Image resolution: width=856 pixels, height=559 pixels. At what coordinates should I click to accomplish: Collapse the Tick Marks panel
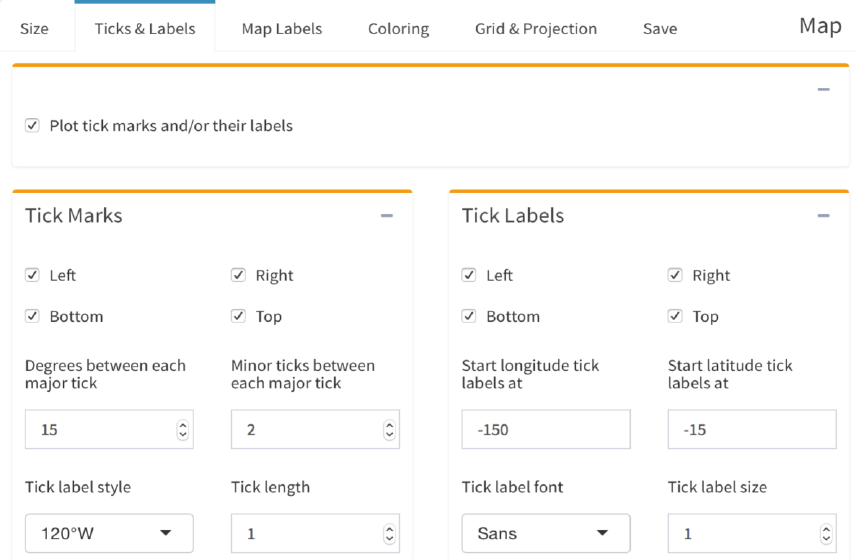point(387,216)
